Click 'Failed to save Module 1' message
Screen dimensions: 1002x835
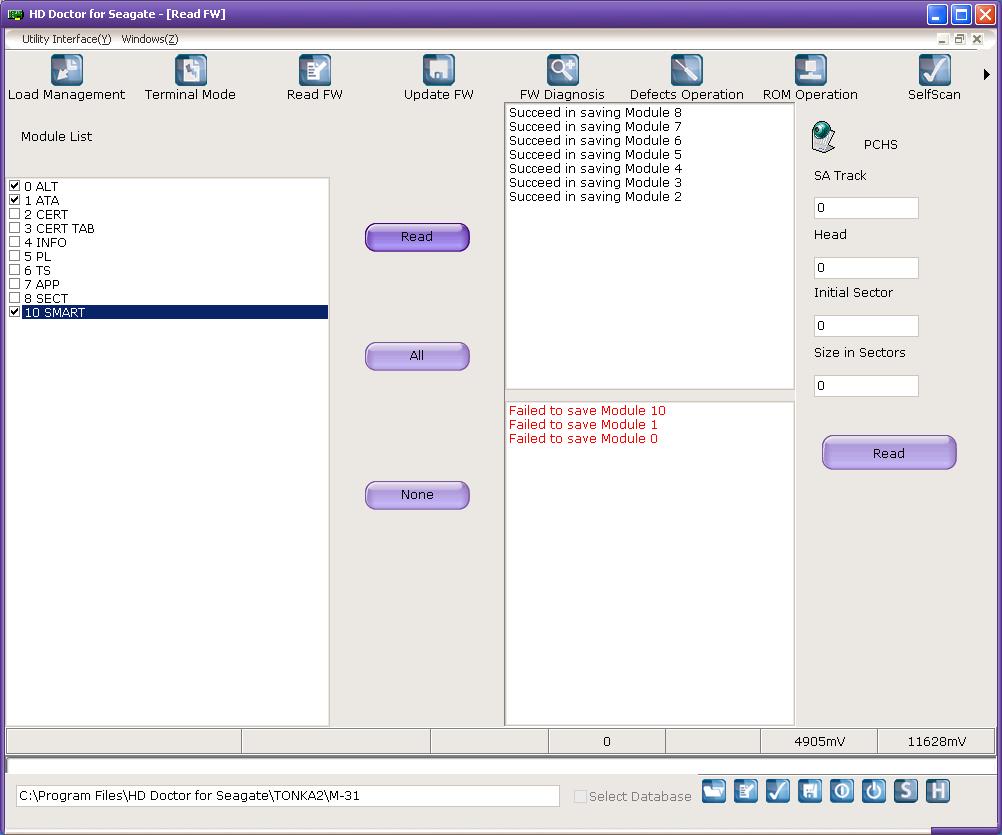tap(583, 424)
